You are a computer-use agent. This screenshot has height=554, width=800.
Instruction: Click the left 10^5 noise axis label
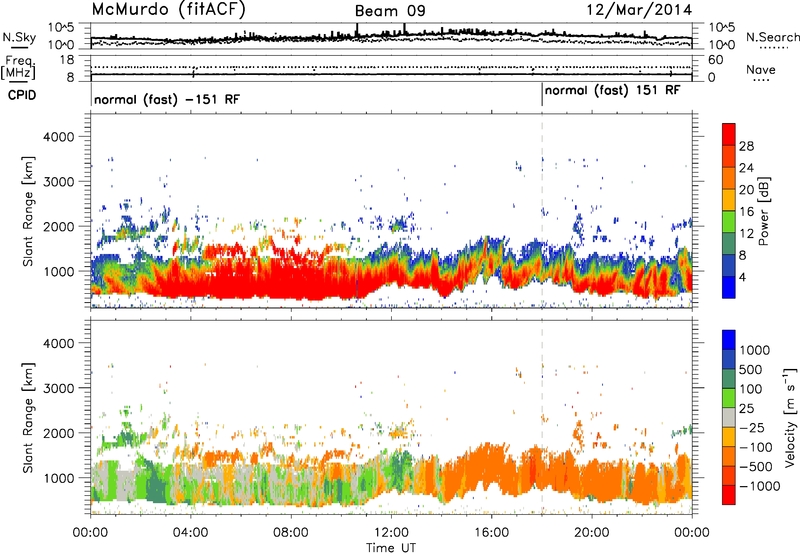coord(61,27)
